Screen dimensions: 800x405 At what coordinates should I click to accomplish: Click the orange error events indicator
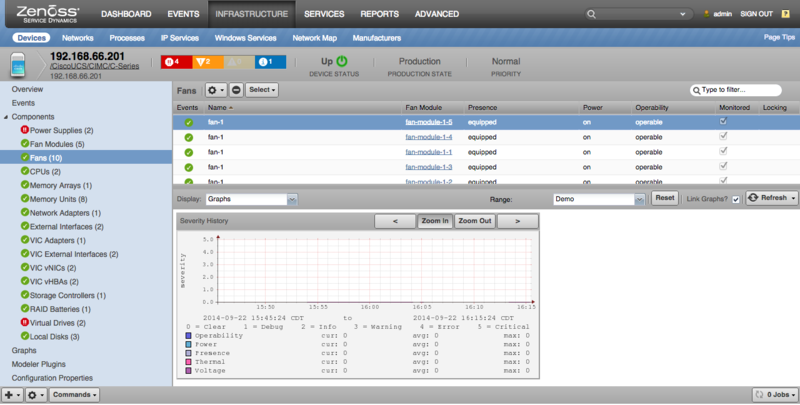[208, 62]
